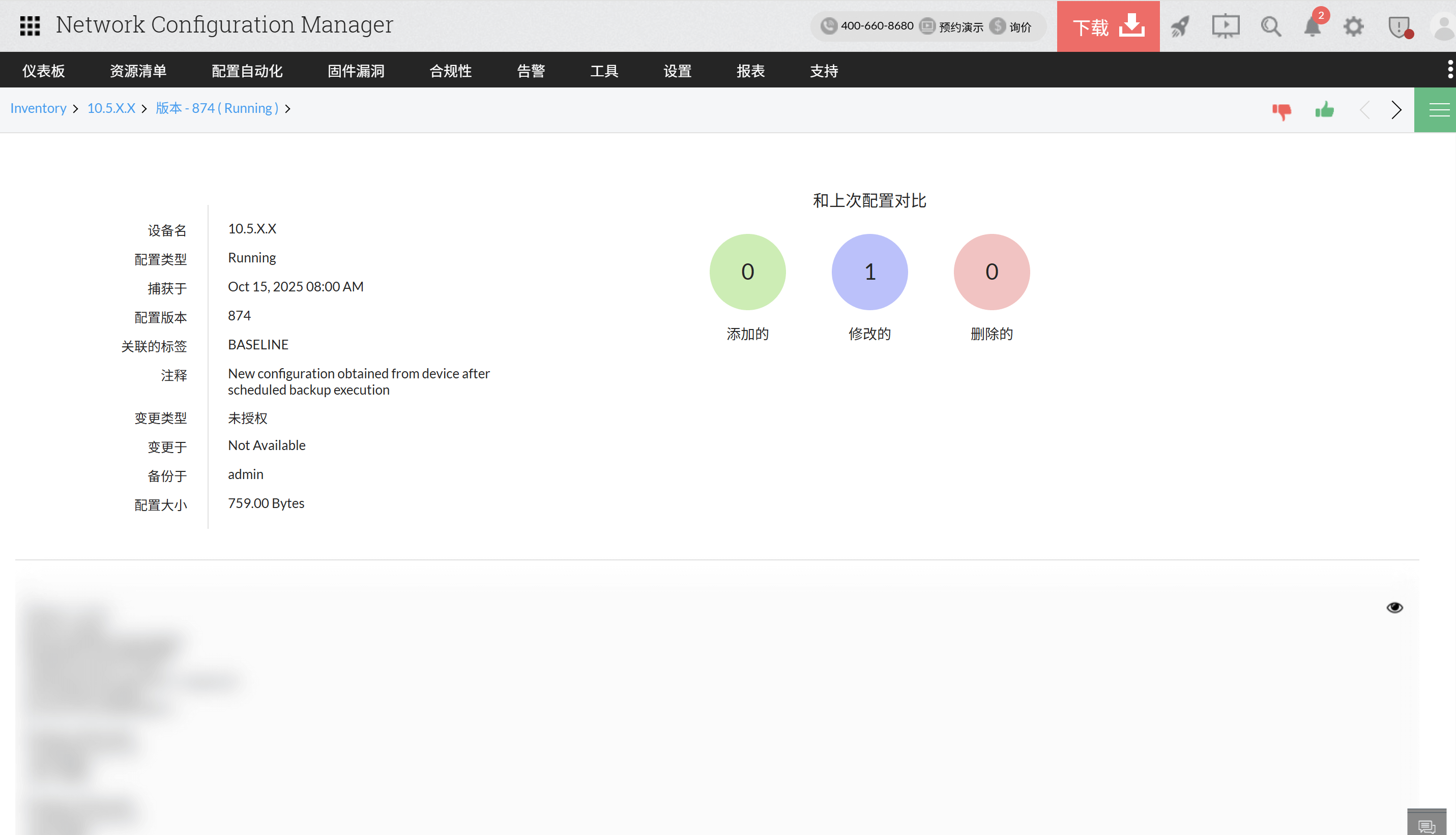Open the 配置自动化 menu
This screenshot has height=835, width=1456.
(246, 70)
